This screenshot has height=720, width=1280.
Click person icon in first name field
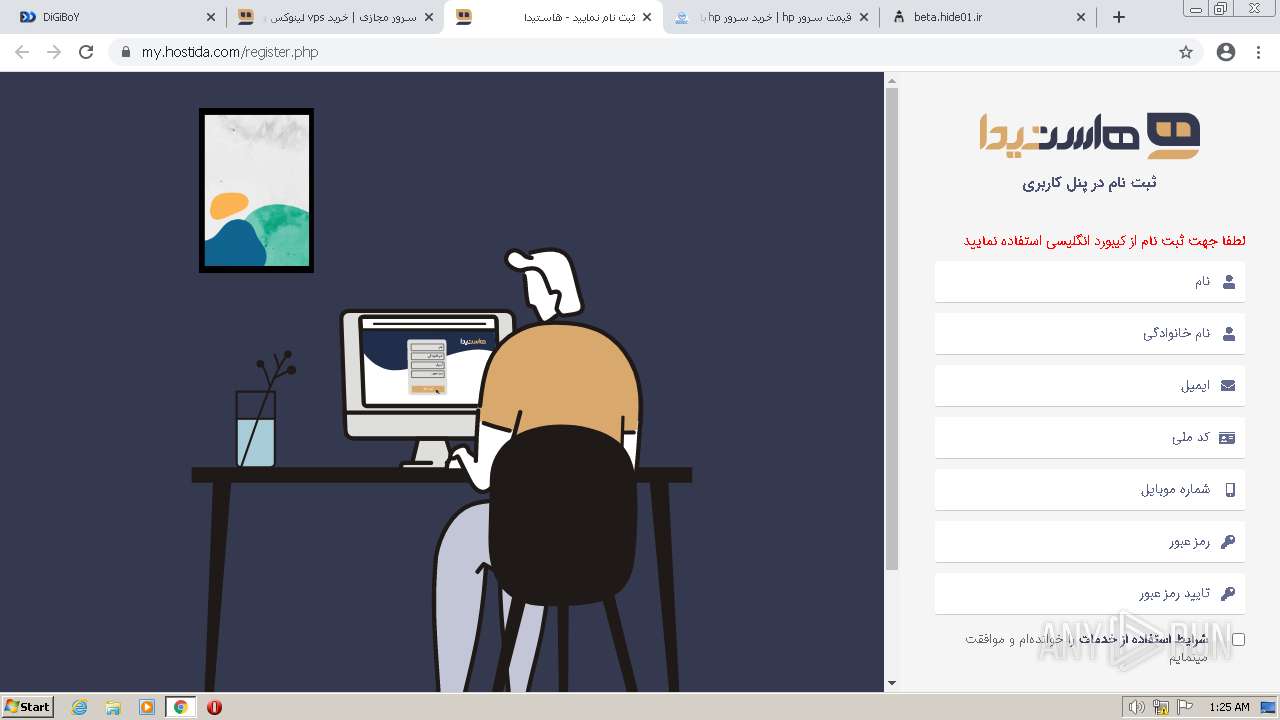point(1229,282)
